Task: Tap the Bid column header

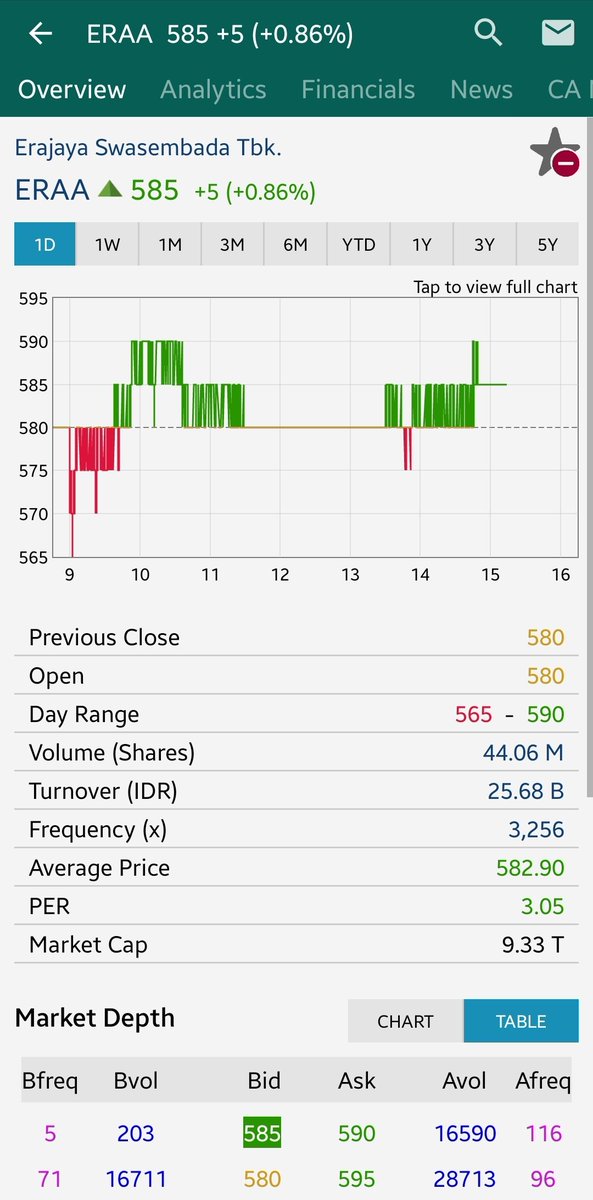Action: pyautogui.click(x=264, y=1081)
